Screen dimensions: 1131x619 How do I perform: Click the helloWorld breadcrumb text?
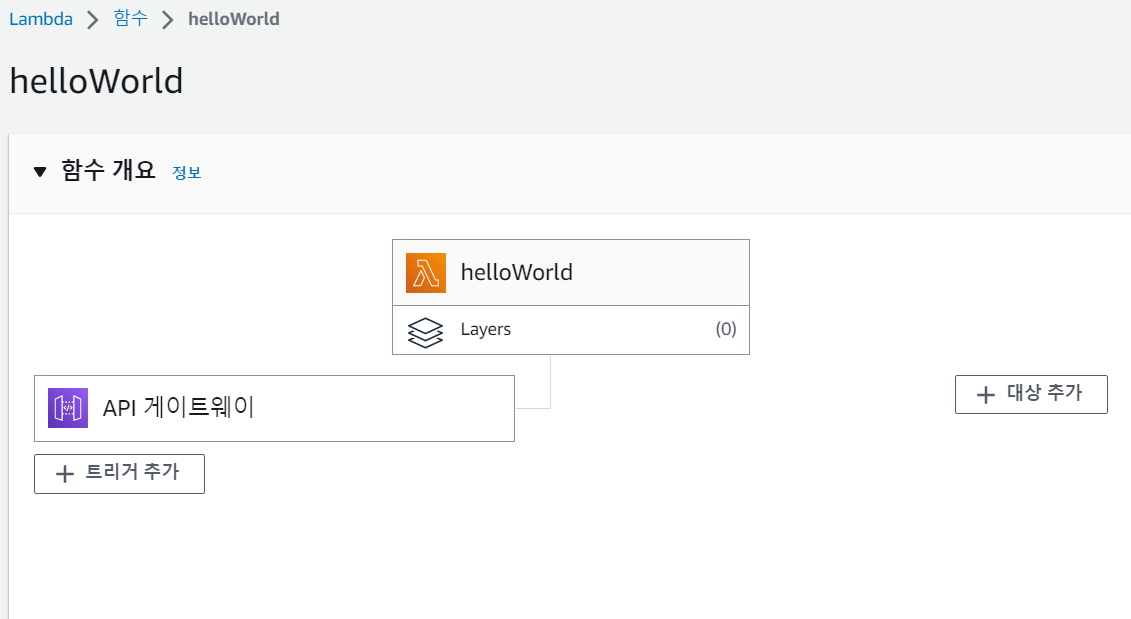point(234,19)
